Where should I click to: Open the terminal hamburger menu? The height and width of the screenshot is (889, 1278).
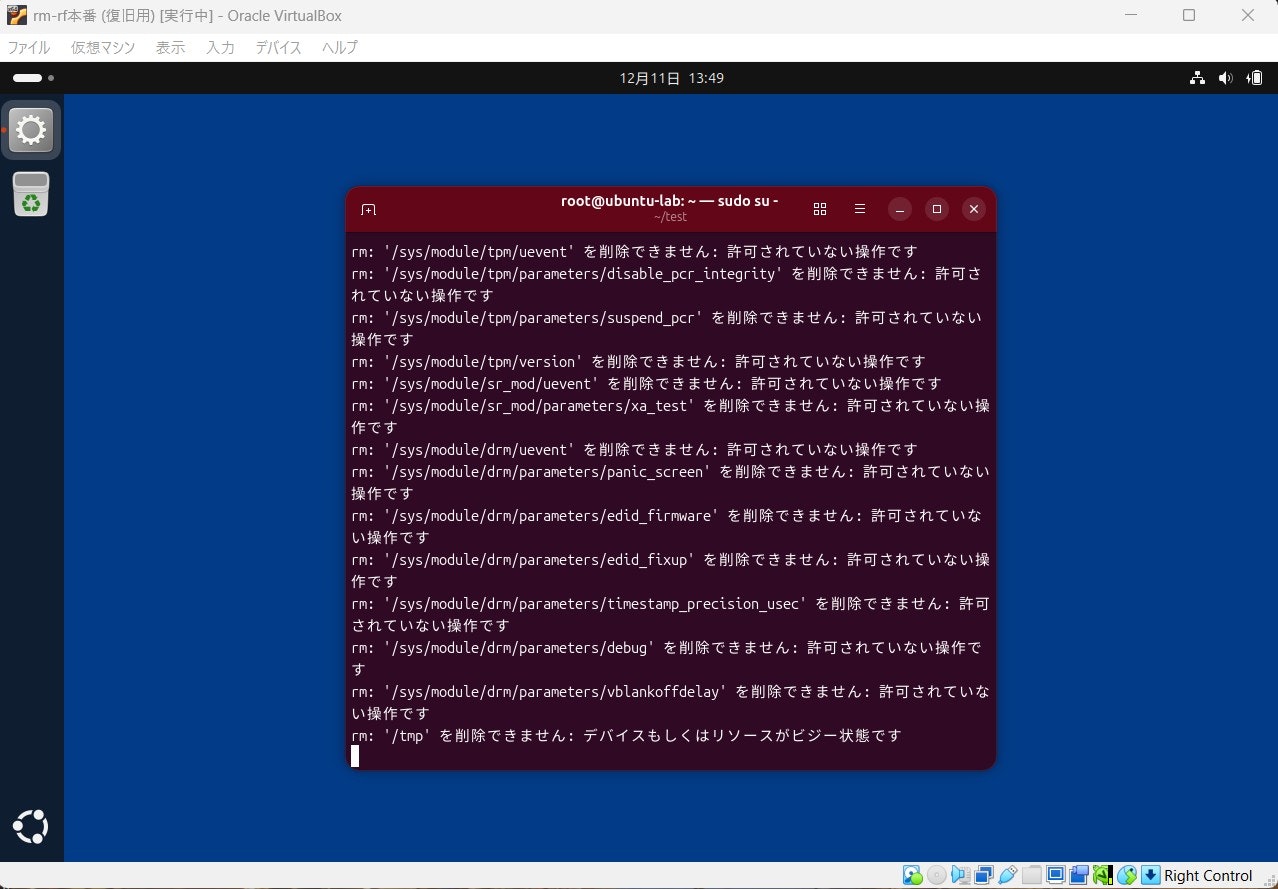coord(860,209)
